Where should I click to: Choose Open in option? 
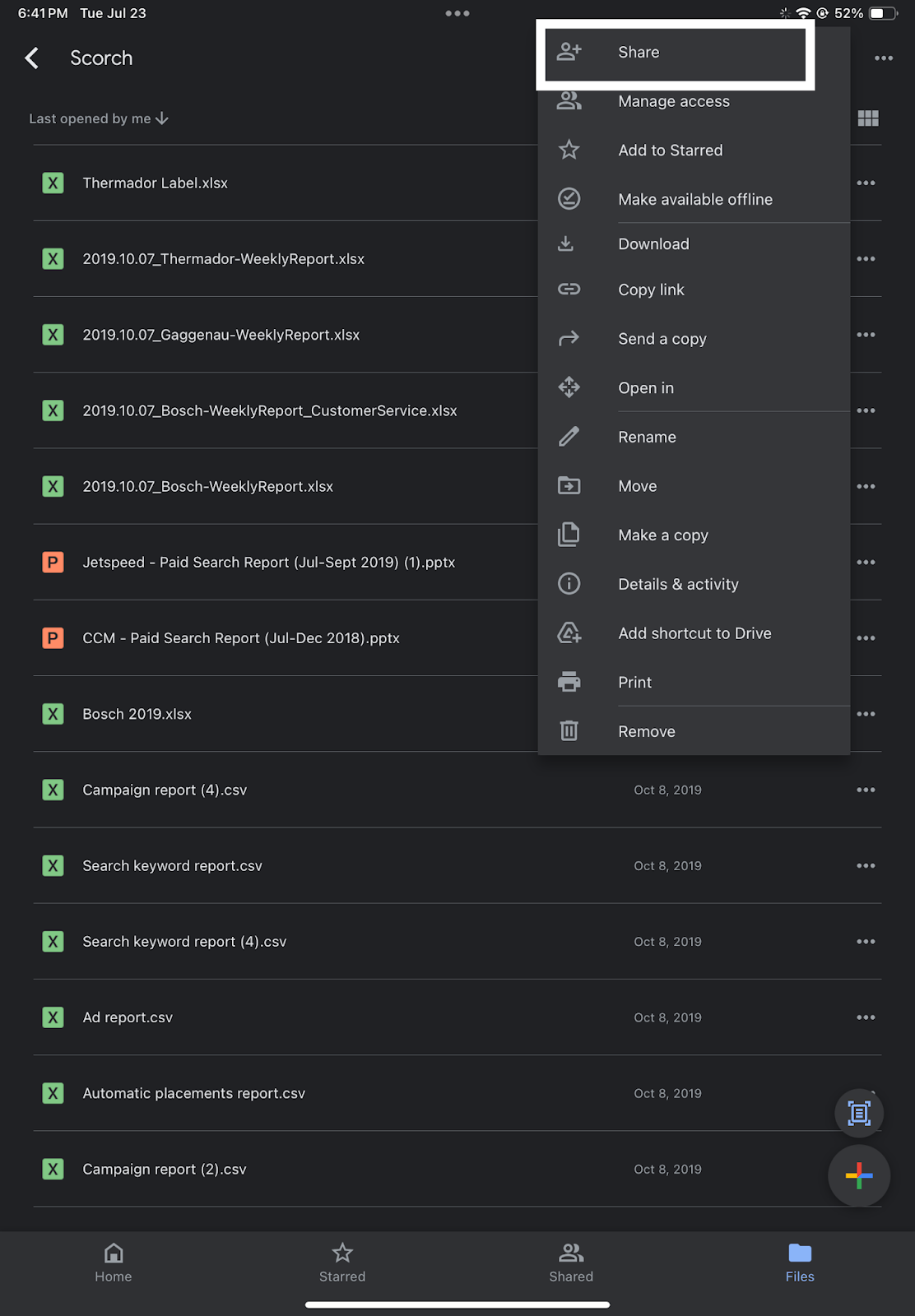pos(694,387)
